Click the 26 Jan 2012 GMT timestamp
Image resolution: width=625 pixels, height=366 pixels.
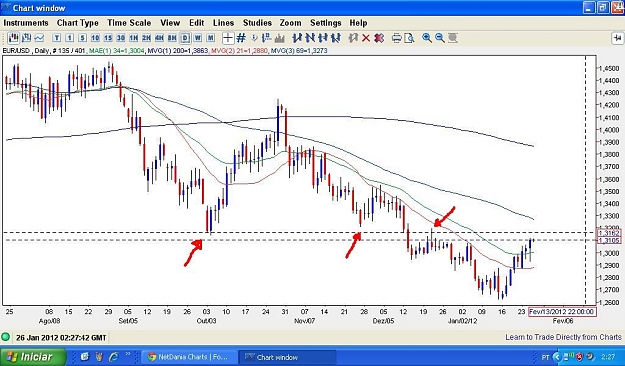click(x=61, y=338)
